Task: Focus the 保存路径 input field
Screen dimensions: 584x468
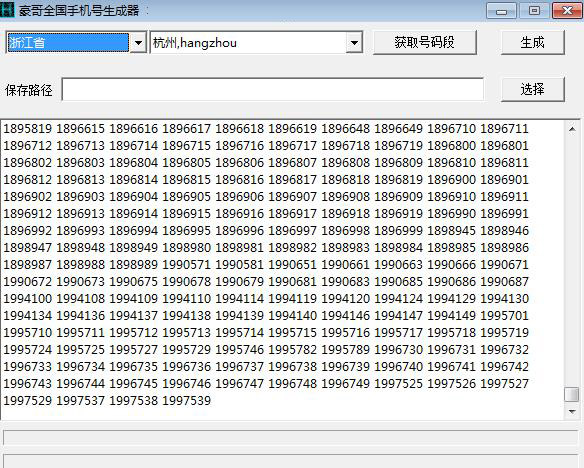Action: [x=273, y=89]
